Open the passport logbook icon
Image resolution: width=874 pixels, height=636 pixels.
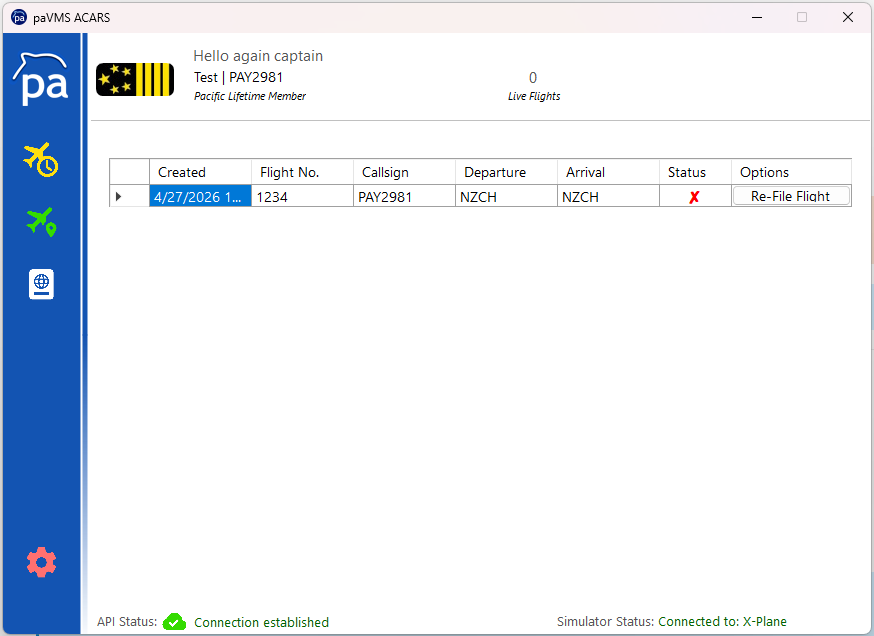pos(41,284)
